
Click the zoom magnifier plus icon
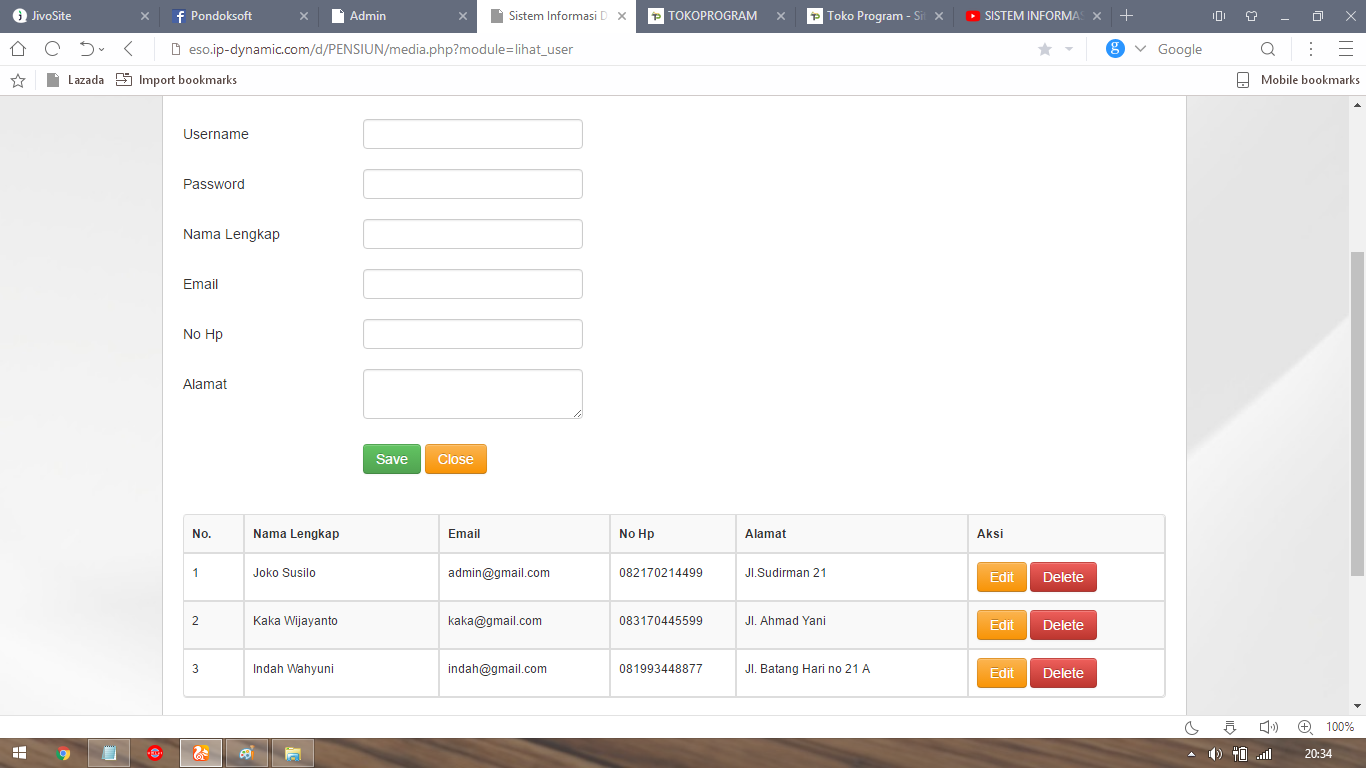coord(1305,727)
